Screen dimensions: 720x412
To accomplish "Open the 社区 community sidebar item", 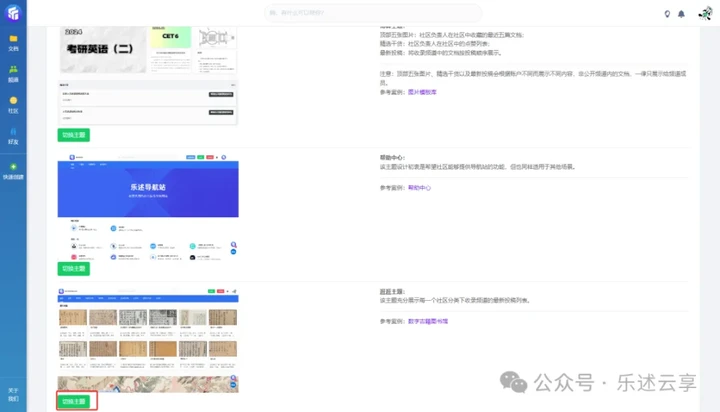I will click(13, 105).
